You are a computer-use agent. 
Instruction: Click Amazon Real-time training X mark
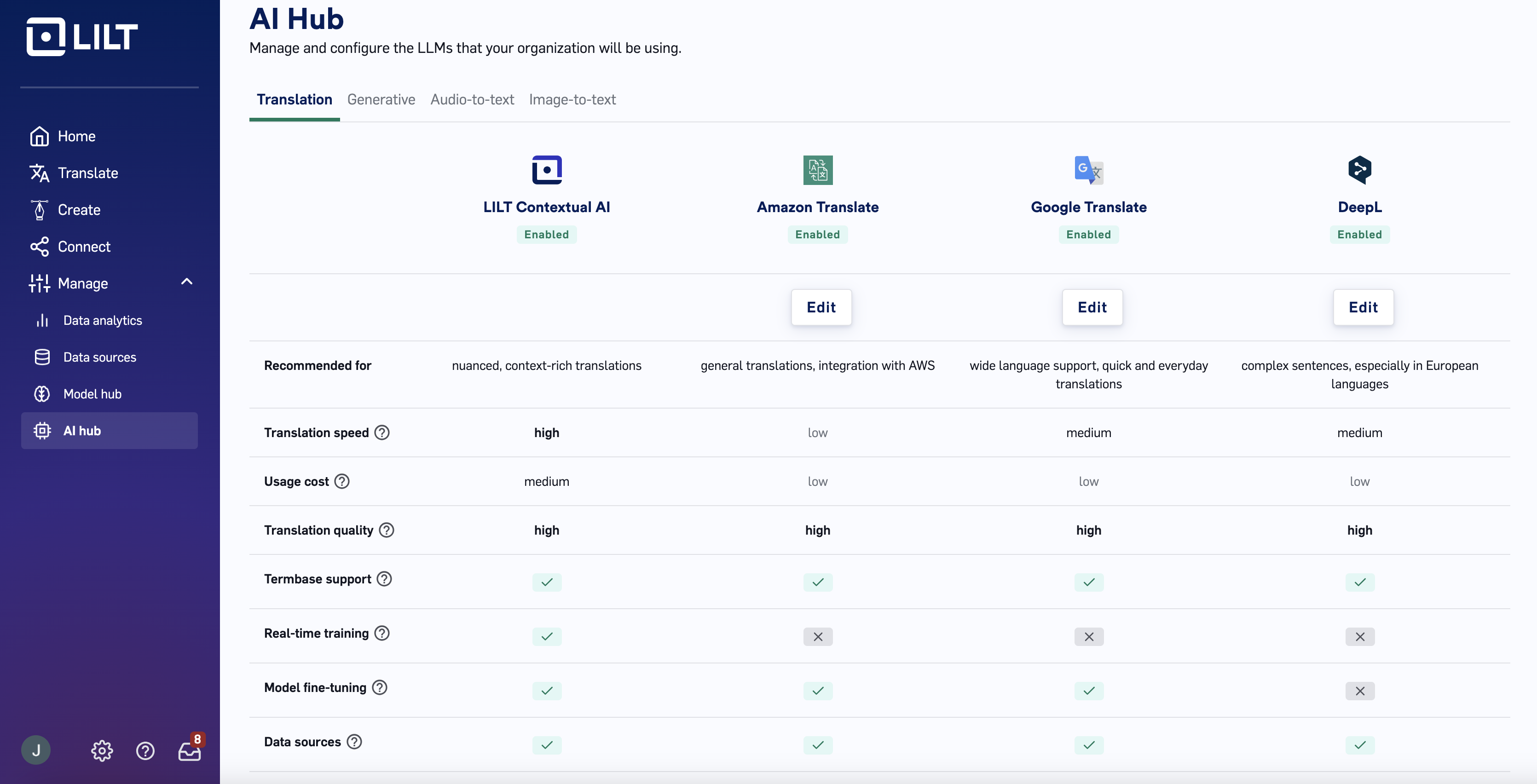[818, 637]
